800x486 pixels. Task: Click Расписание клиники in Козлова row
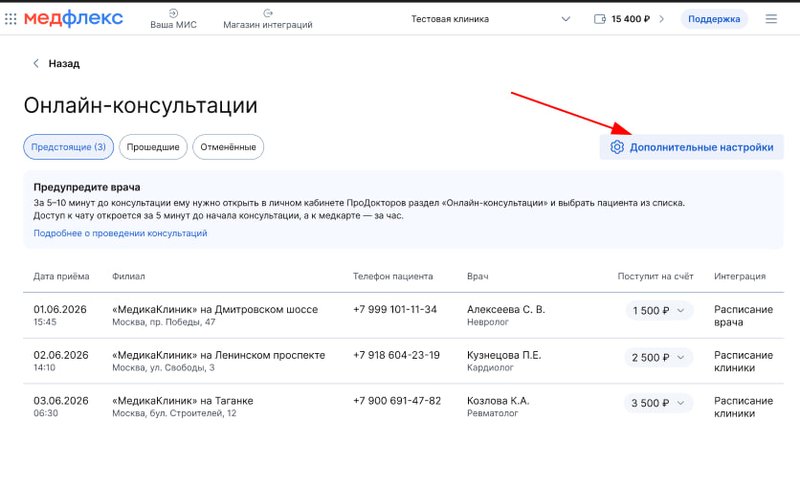743,407
